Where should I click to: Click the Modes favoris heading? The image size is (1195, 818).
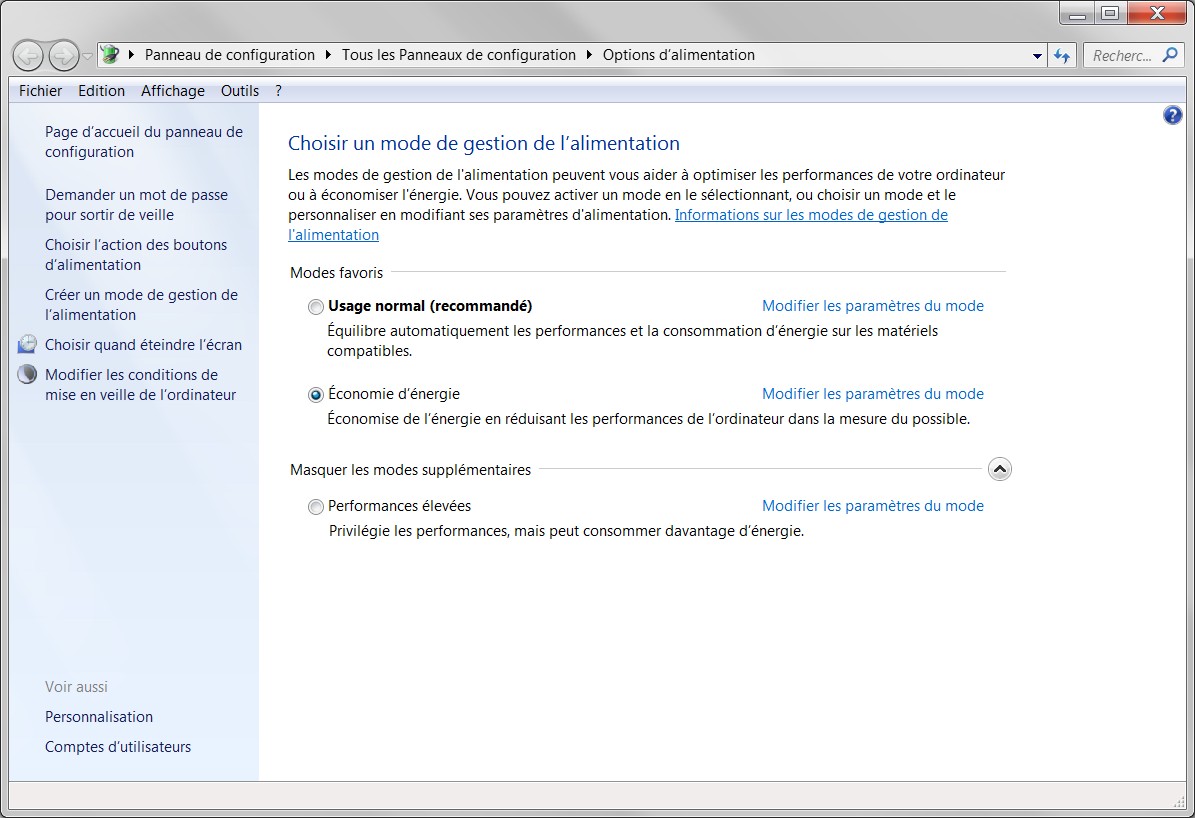click(x=336, y=273)
